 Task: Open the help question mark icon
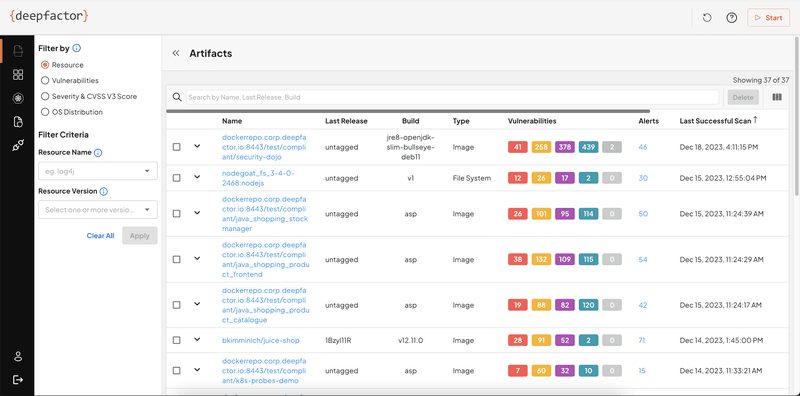(x=732, y=18)
